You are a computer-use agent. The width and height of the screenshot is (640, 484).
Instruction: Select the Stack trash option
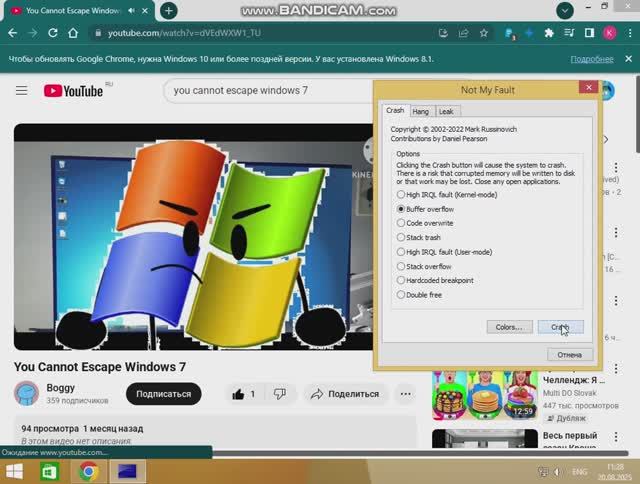pyautogui.click(x=419, y=238)
